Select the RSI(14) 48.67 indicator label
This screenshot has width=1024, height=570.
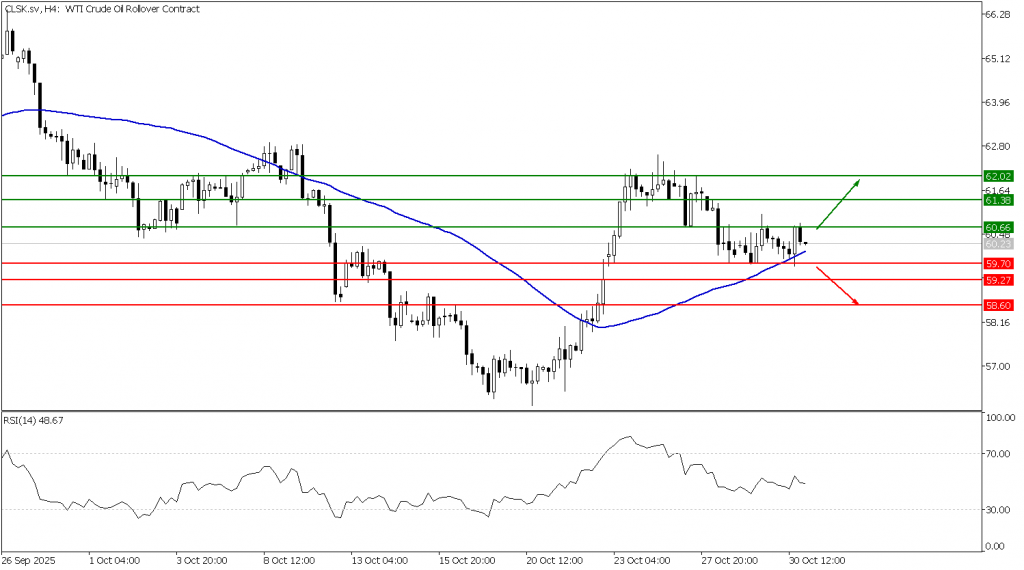[x=33, y=420]
